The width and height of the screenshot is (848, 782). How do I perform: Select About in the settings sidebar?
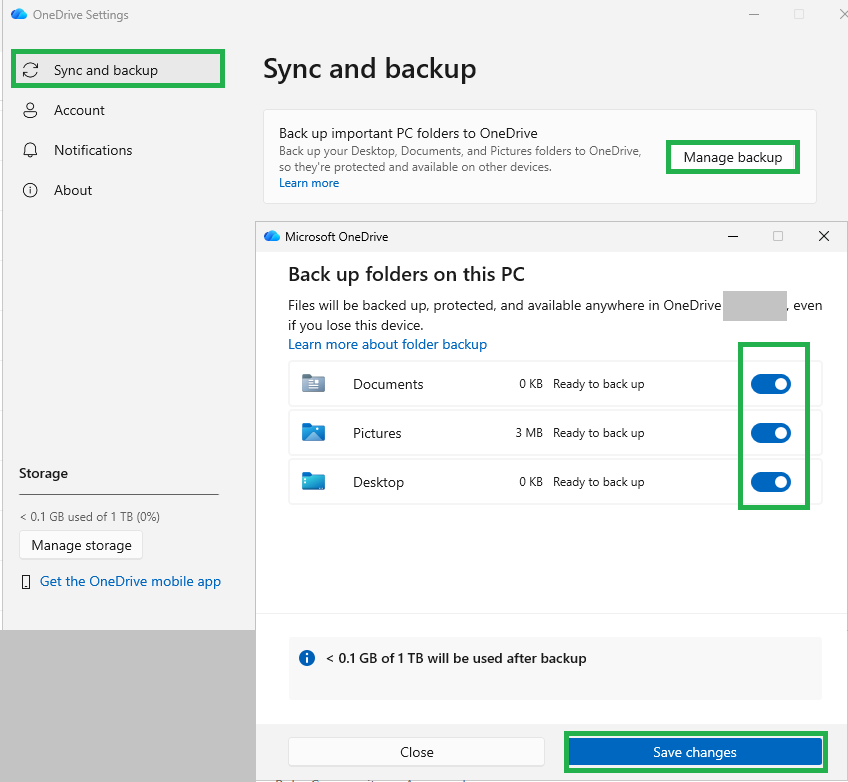click(x=73, y=190)
